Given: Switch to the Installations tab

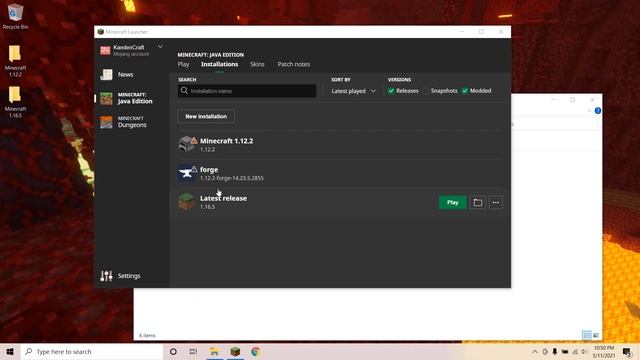Looking at the screenshot, I should [x=219, y=64].
